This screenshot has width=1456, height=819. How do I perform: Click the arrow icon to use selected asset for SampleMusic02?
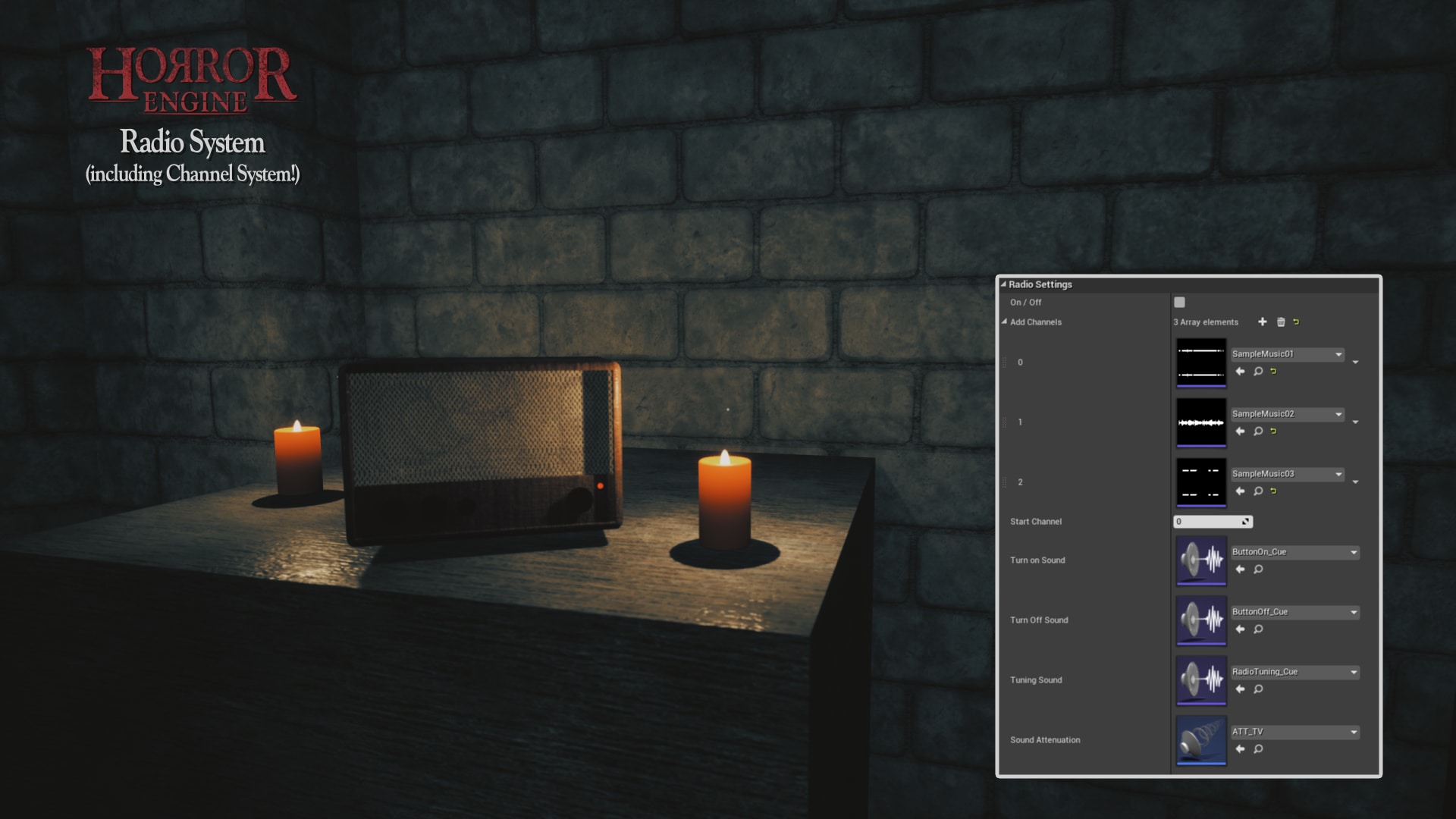[x=1240, y=431]
